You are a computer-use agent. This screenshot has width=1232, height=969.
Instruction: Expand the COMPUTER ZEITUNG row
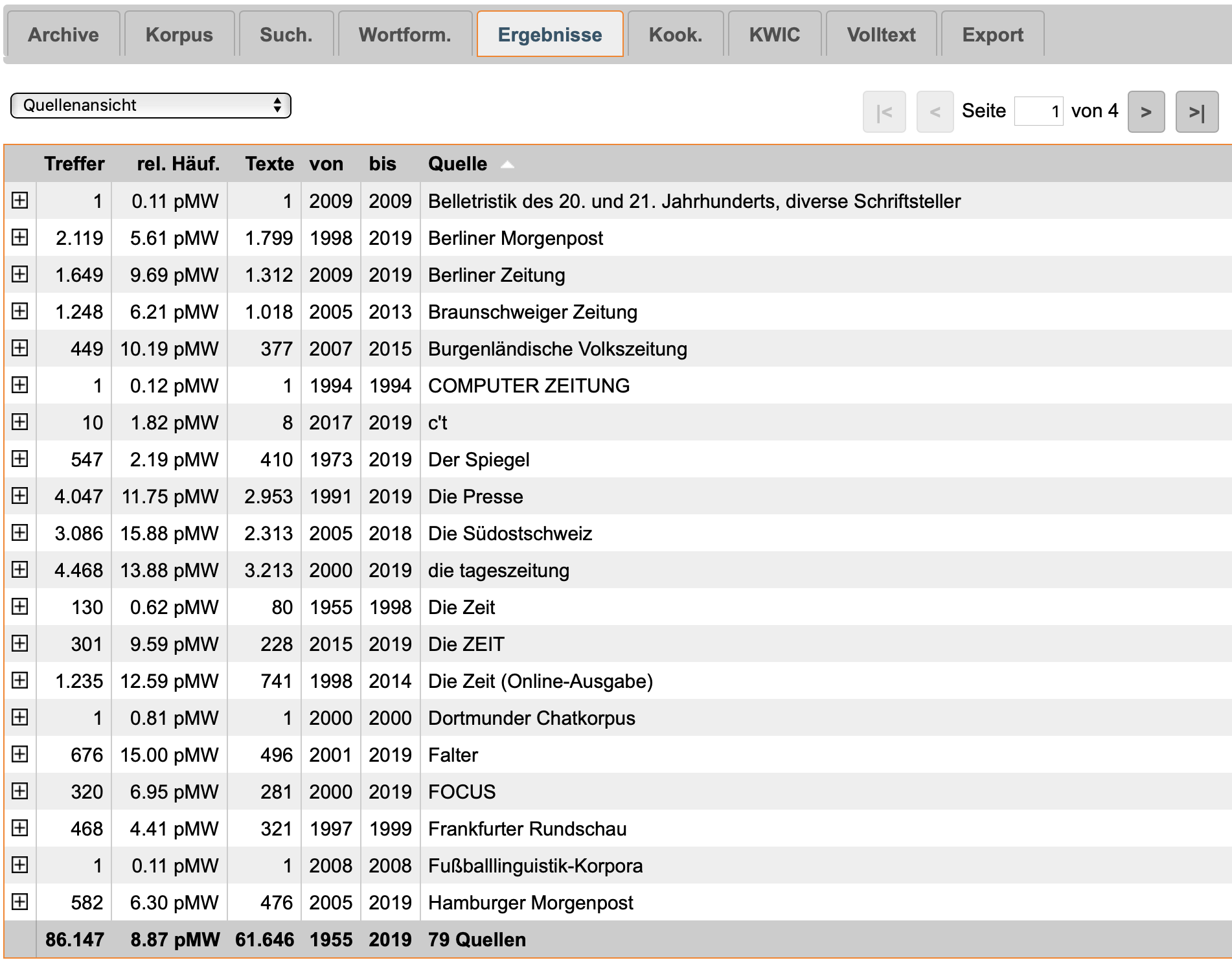[20, 385]
